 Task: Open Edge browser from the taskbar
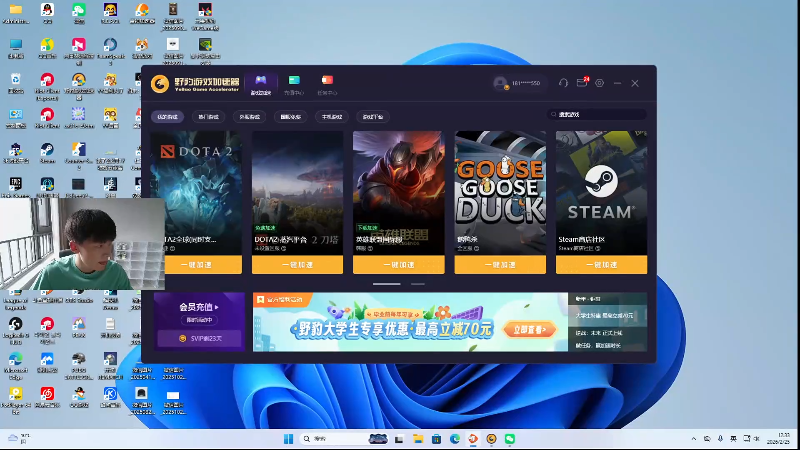455,439
